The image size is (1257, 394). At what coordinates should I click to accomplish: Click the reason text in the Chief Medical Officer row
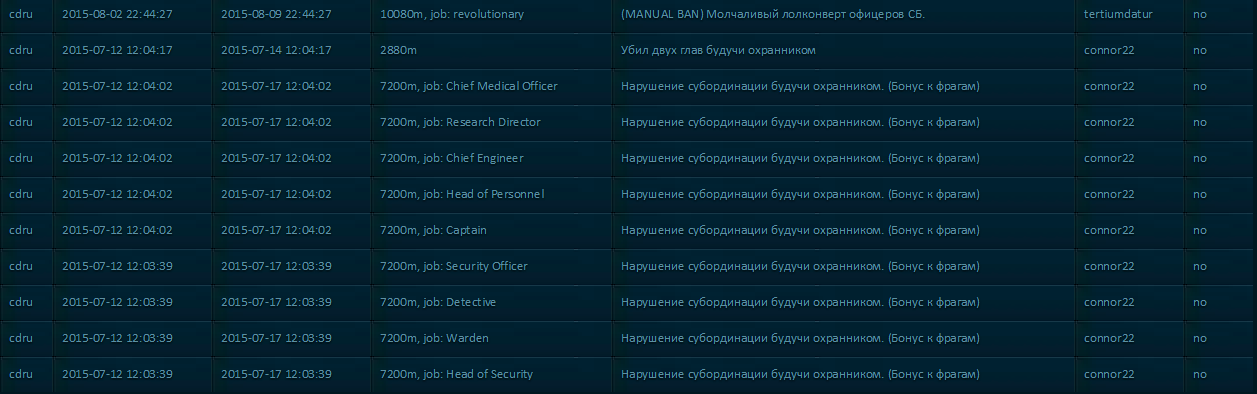pos(800,86)
